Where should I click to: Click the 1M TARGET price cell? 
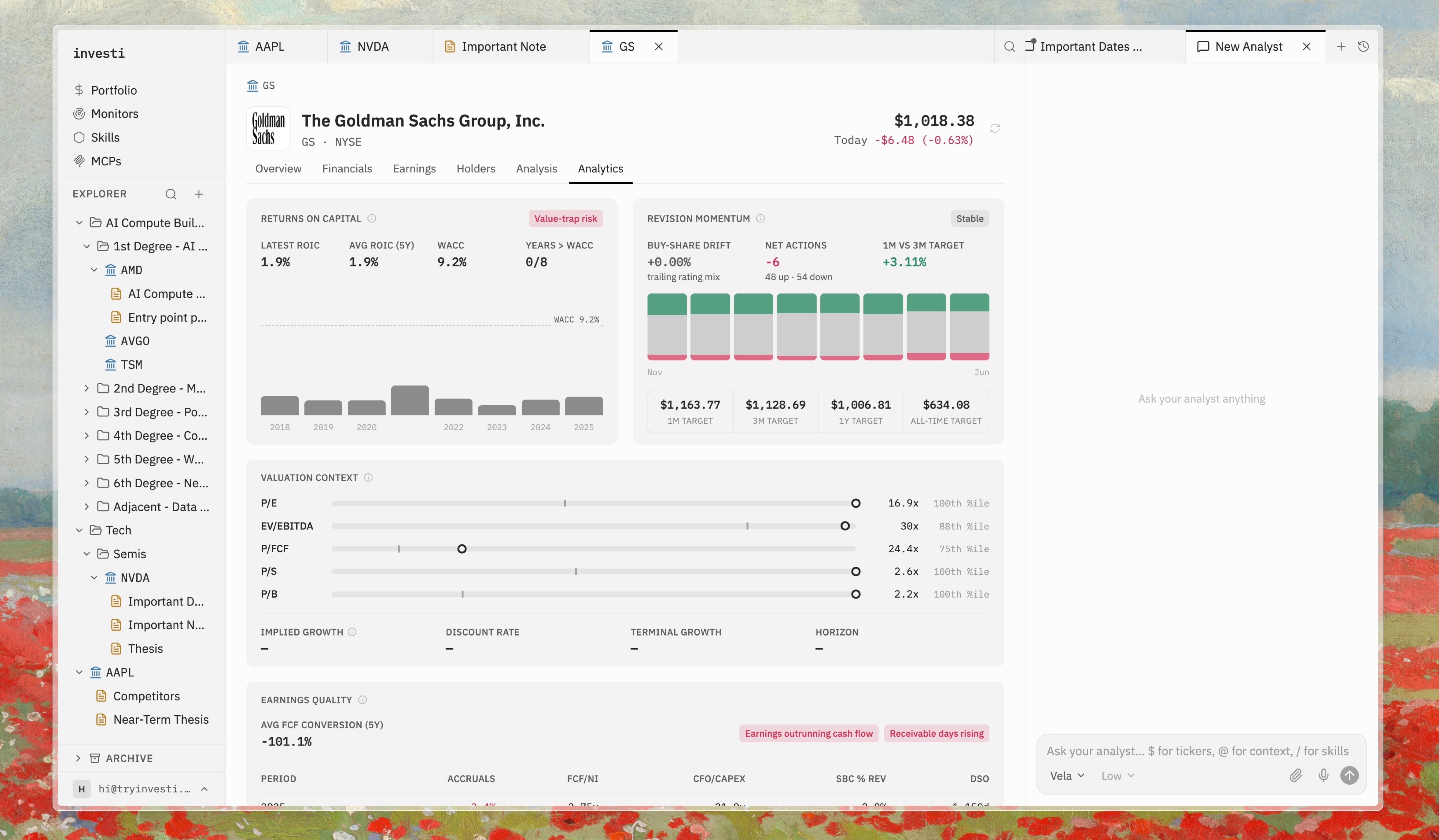[690, 412]
